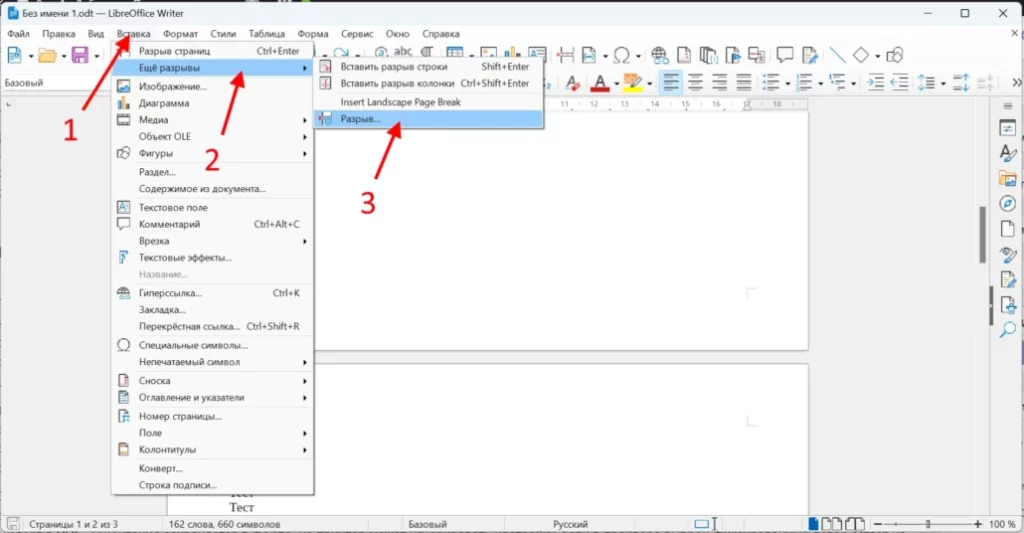Choose Insert Landscape Page Break
The height and width of the screenshot is (533, 1024).
428,102
